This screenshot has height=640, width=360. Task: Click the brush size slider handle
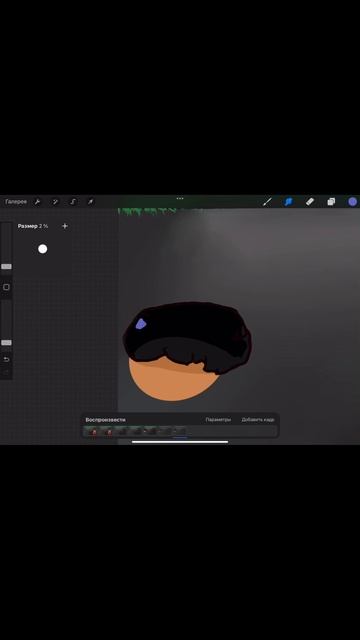click(x=6, y=267)
